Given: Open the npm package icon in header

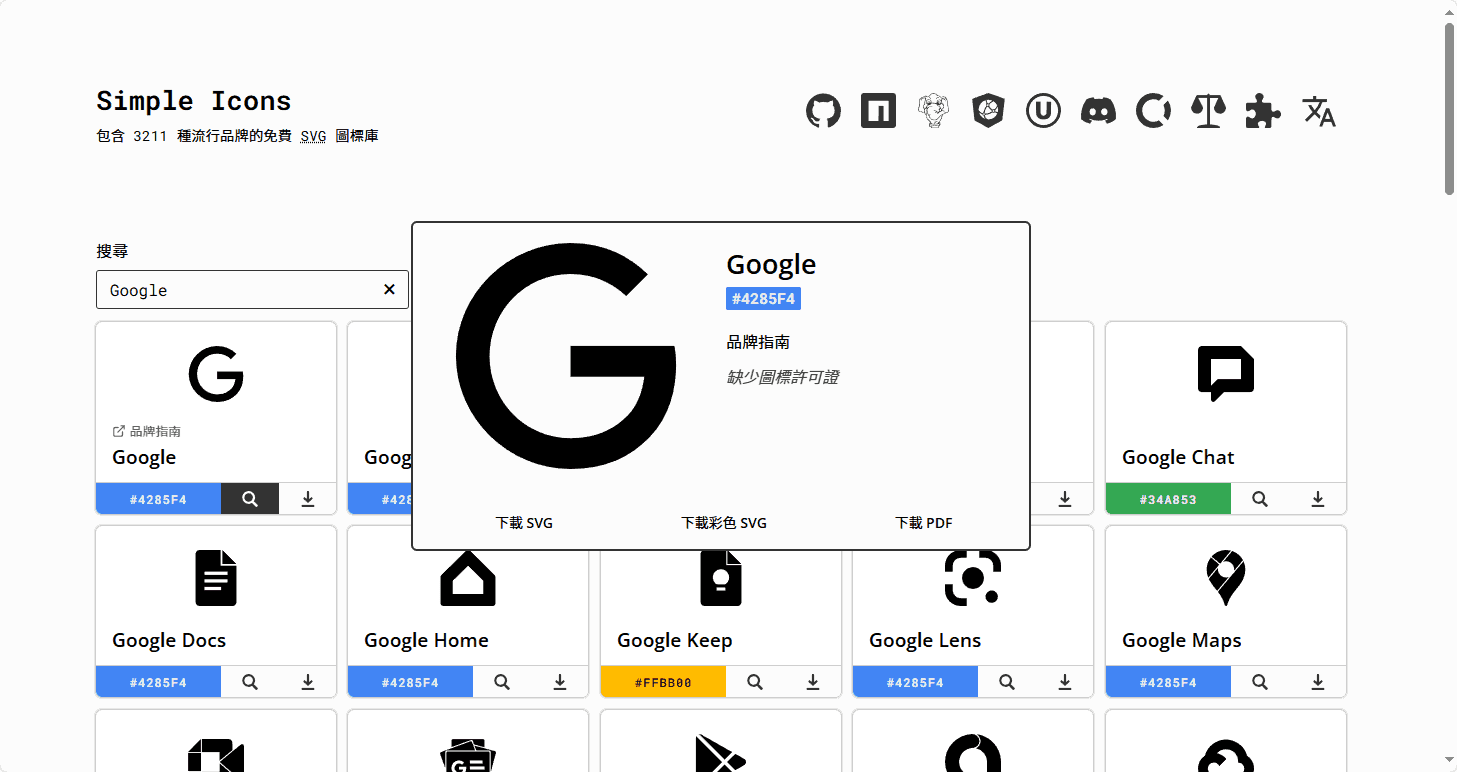Looking at the screenshot, I should 878,111.
